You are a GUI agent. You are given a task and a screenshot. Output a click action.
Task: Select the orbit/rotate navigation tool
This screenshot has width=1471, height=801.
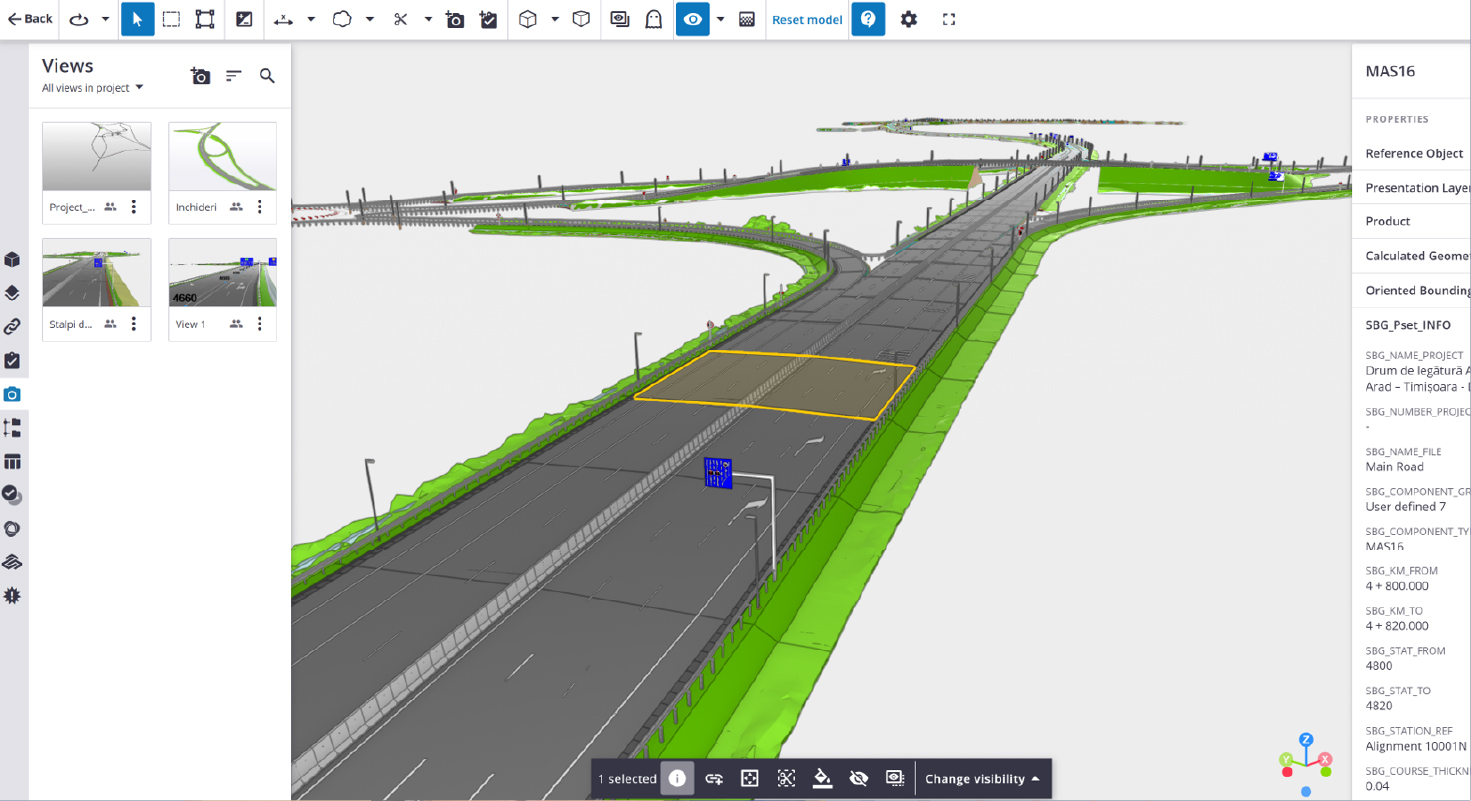click(79, 19)
